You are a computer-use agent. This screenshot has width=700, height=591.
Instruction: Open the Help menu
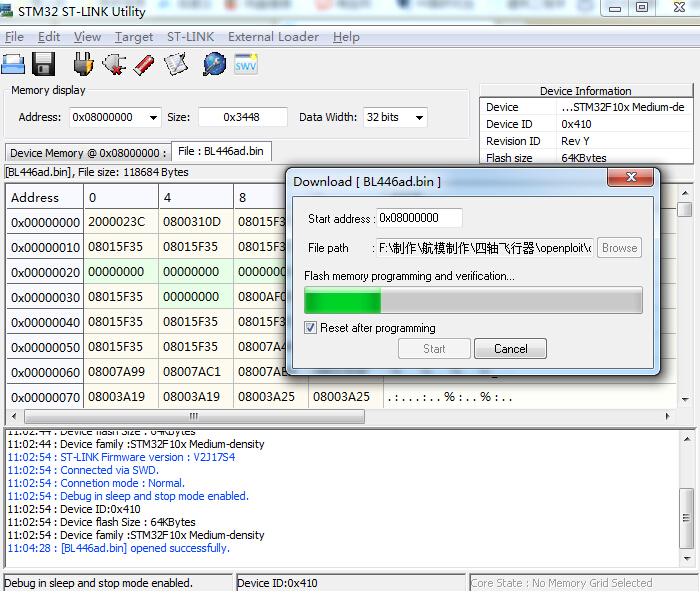tap(346, 37)
